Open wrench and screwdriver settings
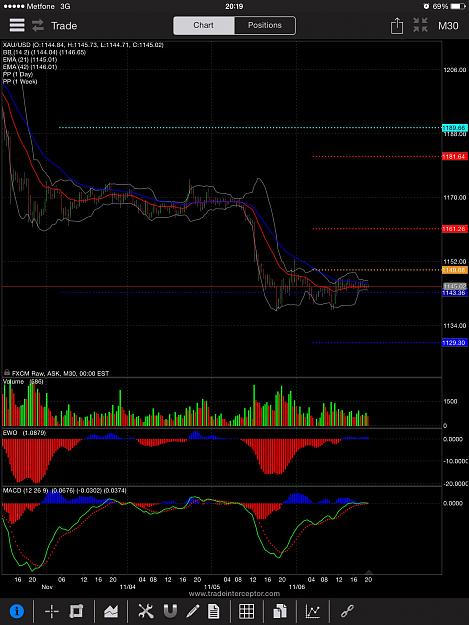The height and width of the screenshot is (625, 469). [146, 611]
